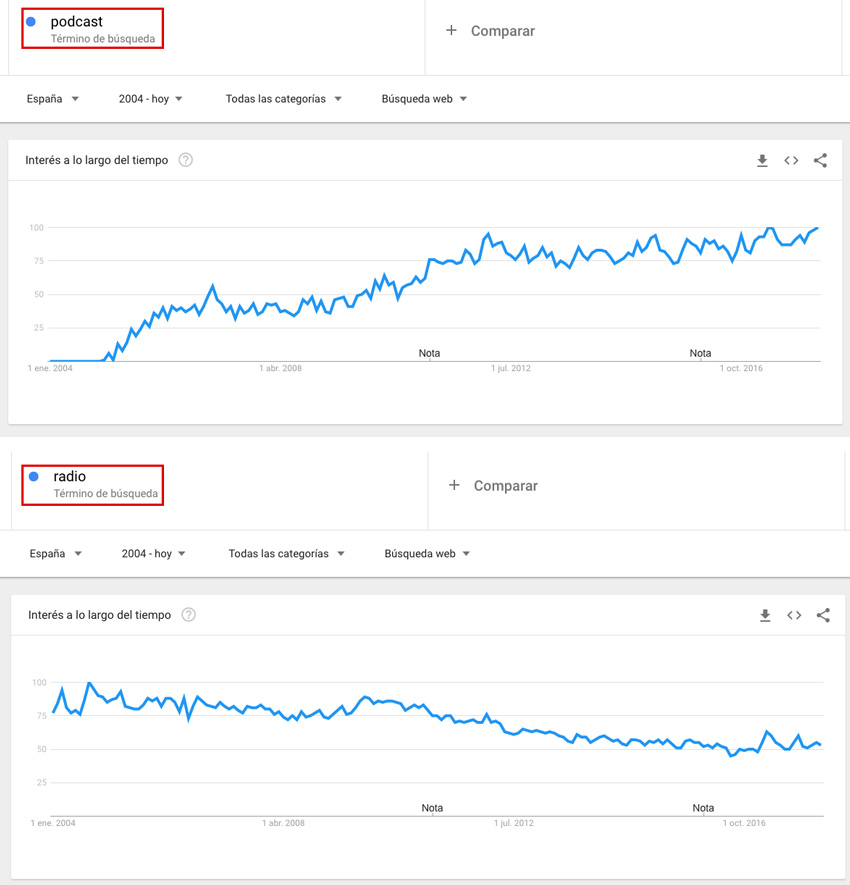Expand the '2004 - hoy' date range selector
The height and width of the screenshot is (885, 850).
pos(150,98)
